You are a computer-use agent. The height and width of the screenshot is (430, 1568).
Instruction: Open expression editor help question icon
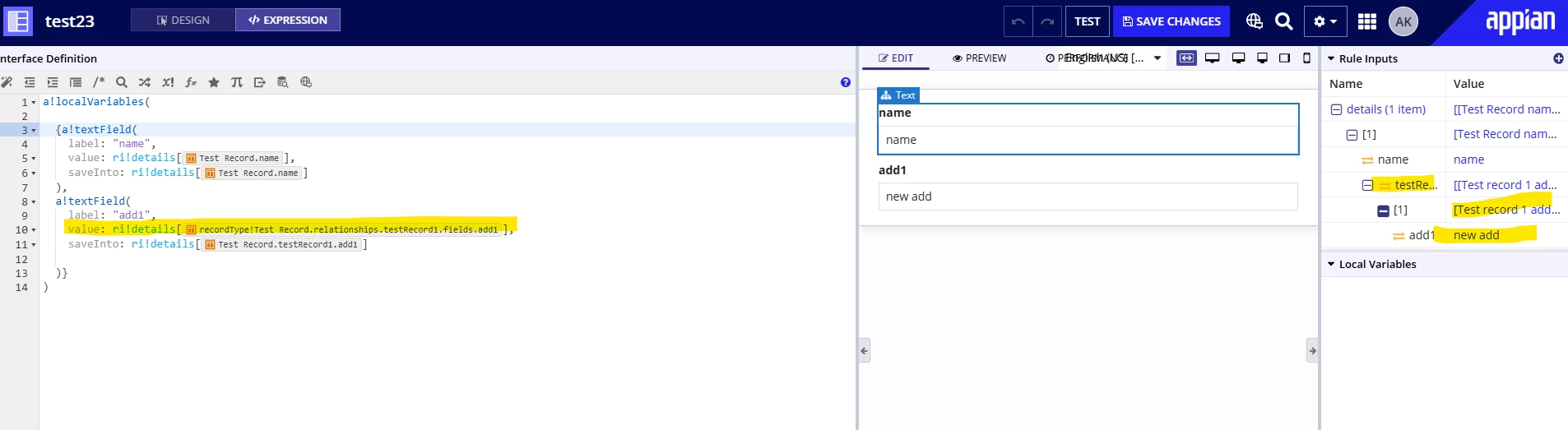pos(846,82)
